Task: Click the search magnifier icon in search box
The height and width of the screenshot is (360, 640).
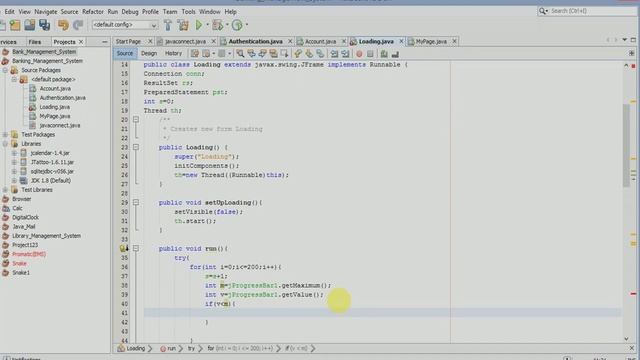Action: (x=543, y=11)
